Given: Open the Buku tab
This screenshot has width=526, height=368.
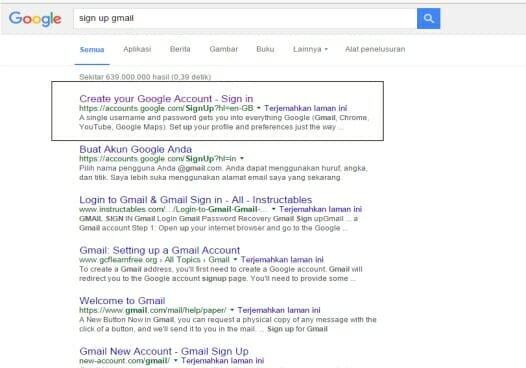Looking at the screenshot, I should coord(265,49).
